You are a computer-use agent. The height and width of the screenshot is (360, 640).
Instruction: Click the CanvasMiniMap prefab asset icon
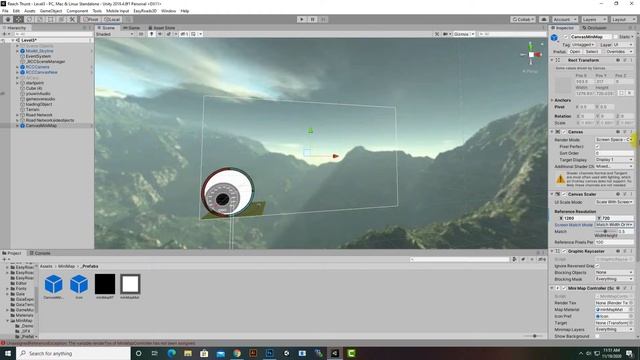click(x=53, y=284)
